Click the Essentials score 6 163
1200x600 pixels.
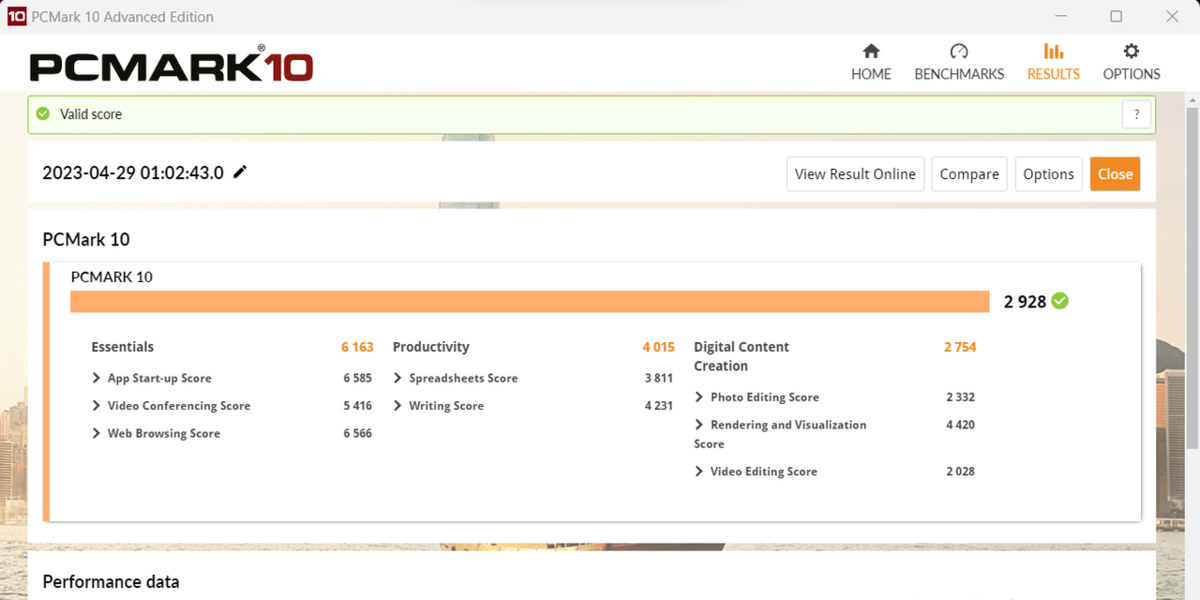coord(357,347)
